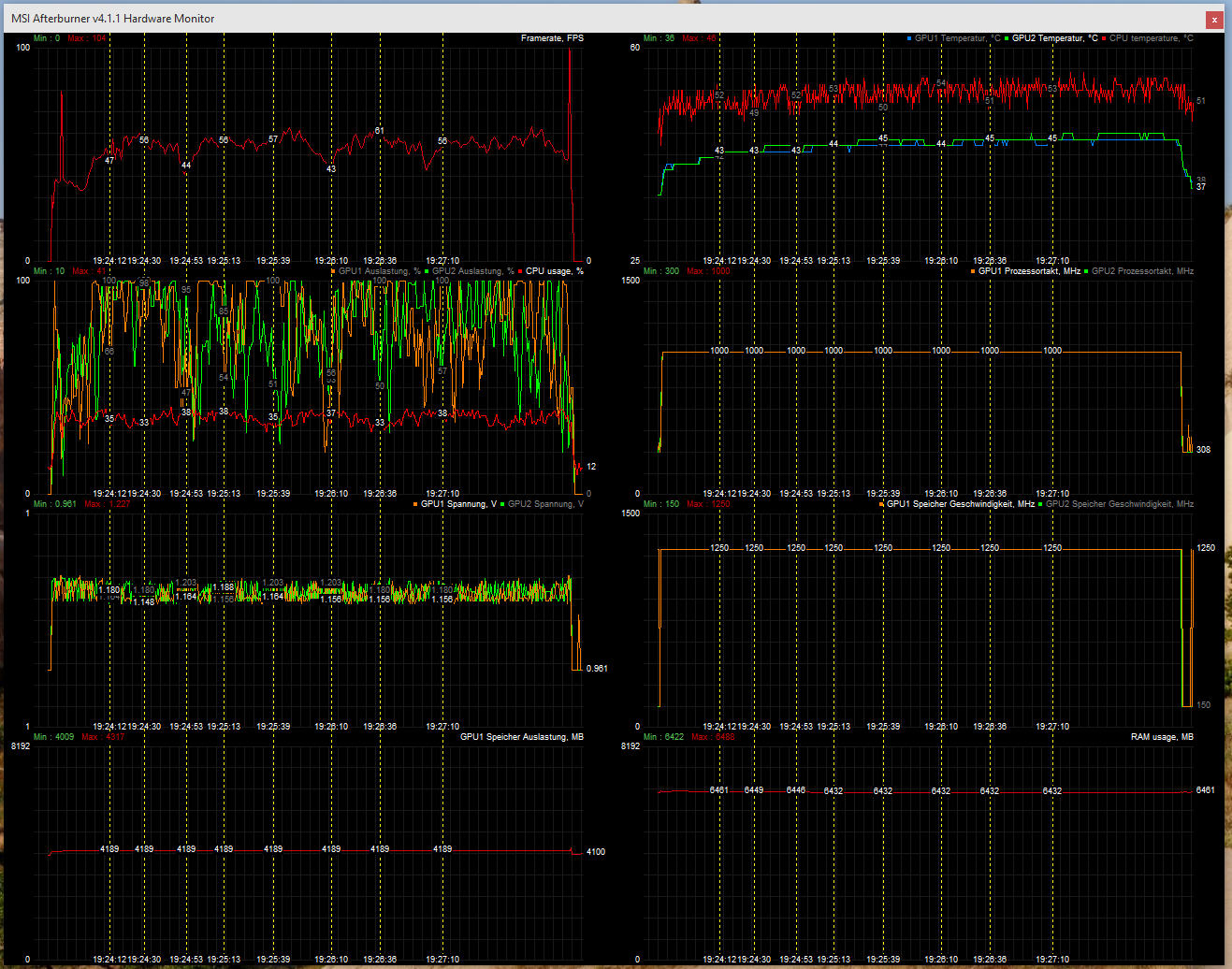Click the 19:25:39 marker in Framerate graph

pyautogui.click(x=273, y=261)
